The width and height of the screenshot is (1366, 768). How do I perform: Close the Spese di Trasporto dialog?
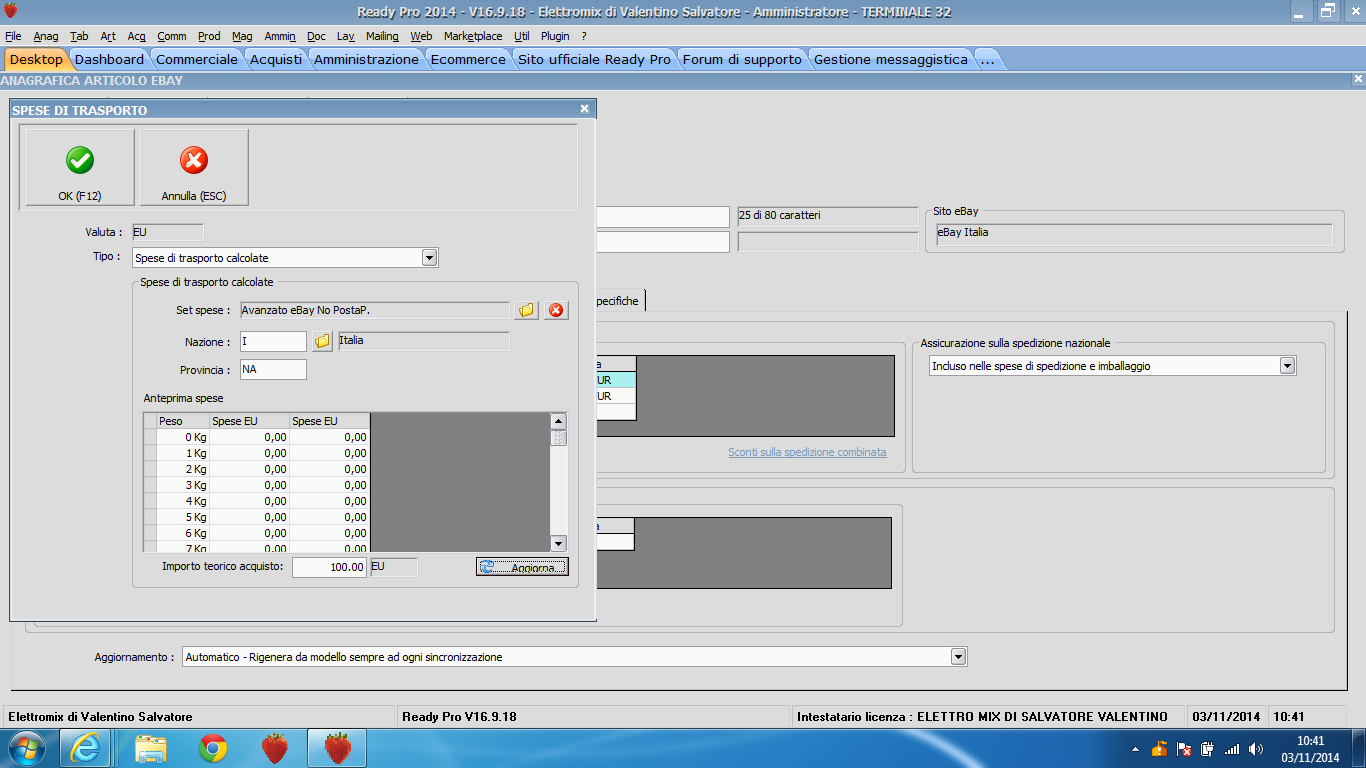(585, 109)
